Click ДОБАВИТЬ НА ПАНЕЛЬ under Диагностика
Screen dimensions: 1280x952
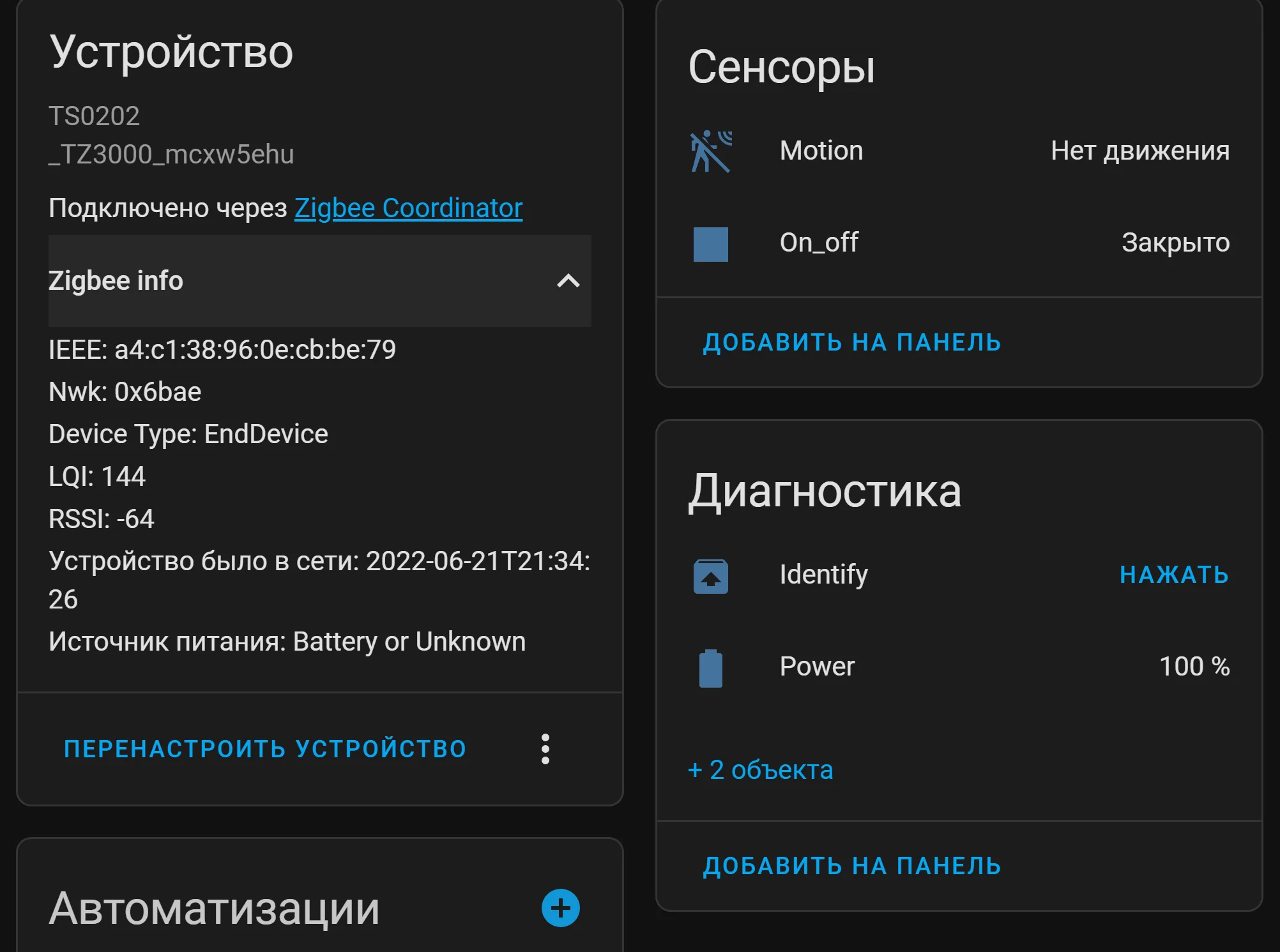(x=851, y=866)
